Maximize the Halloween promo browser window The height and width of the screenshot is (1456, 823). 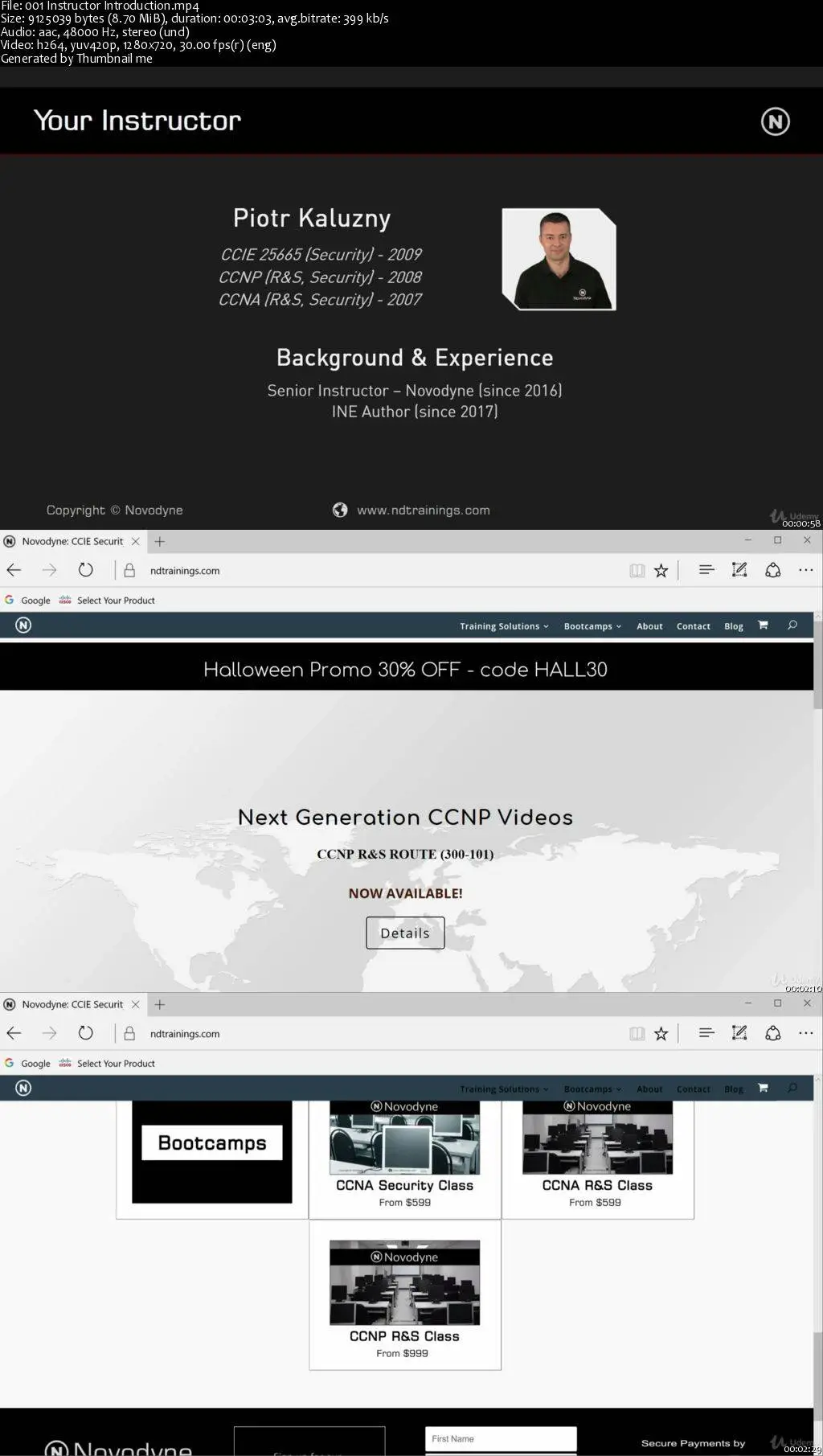(777, 540)
